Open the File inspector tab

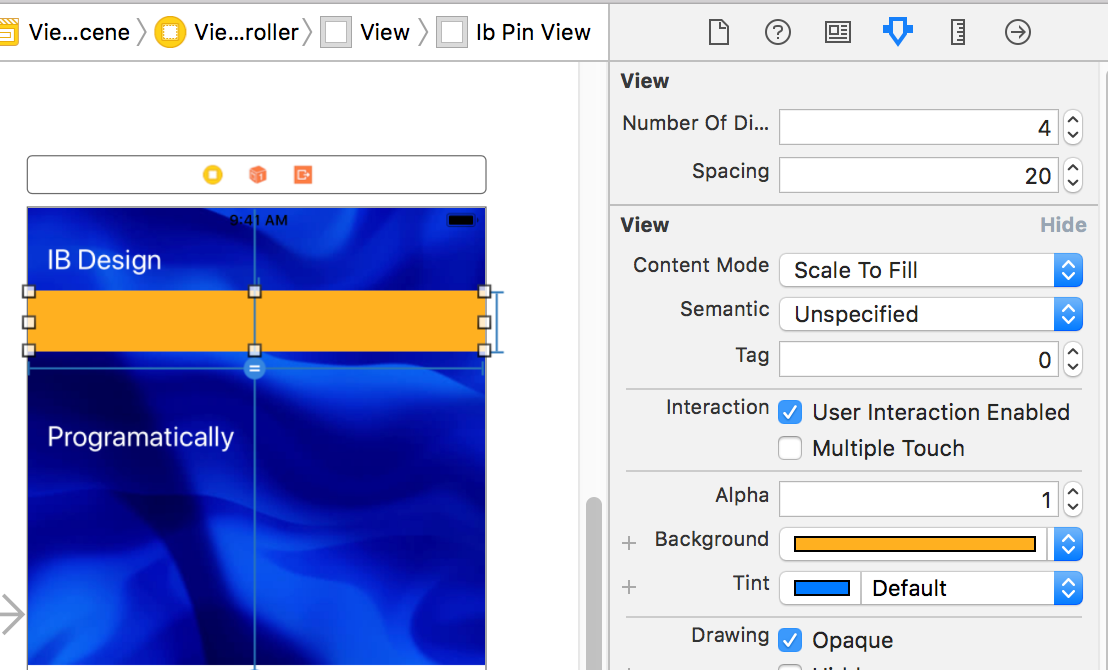click(x=719, y=33)
